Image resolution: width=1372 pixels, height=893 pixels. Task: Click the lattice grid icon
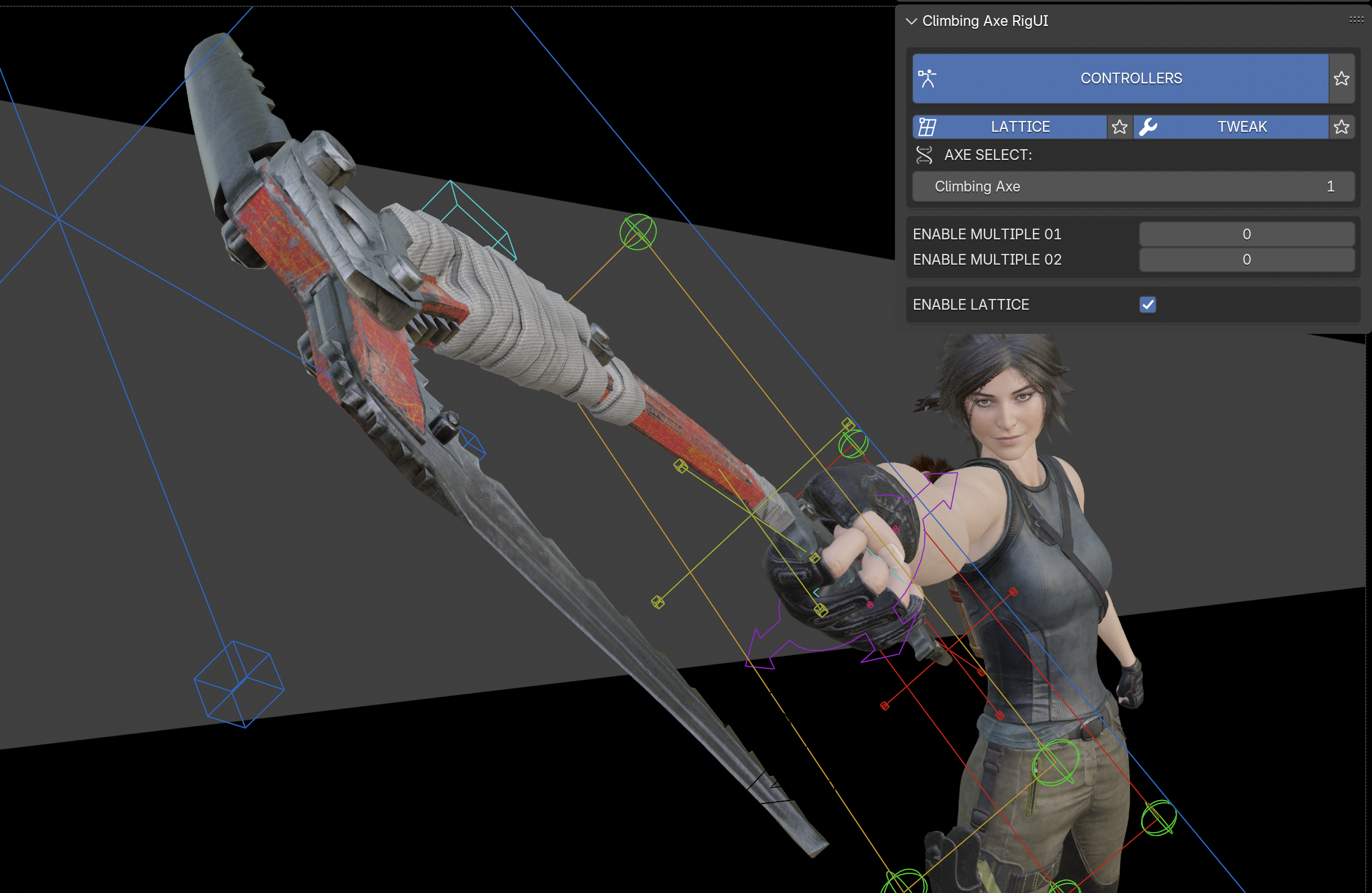coord(927,127)
